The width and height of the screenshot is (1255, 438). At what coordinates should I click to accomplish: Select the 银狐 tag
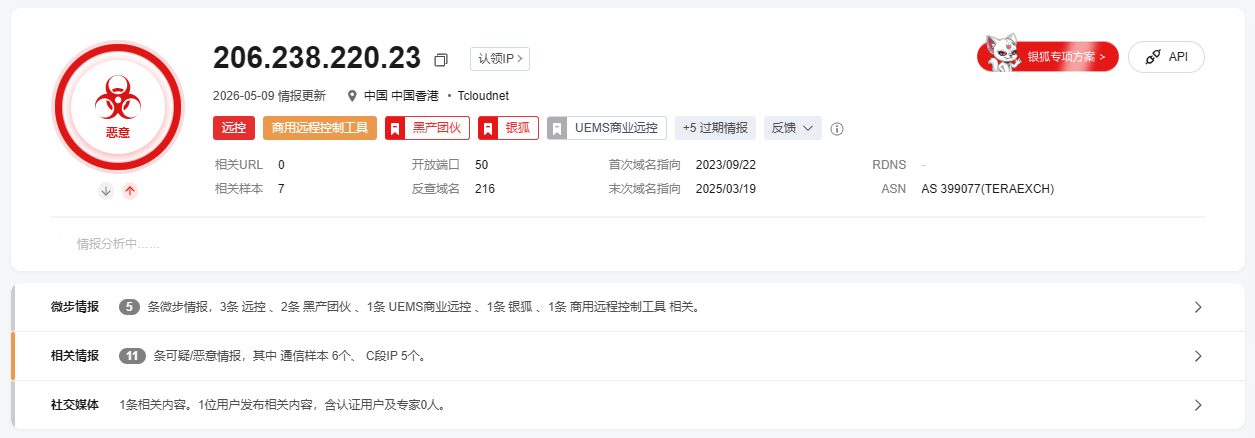508,128
